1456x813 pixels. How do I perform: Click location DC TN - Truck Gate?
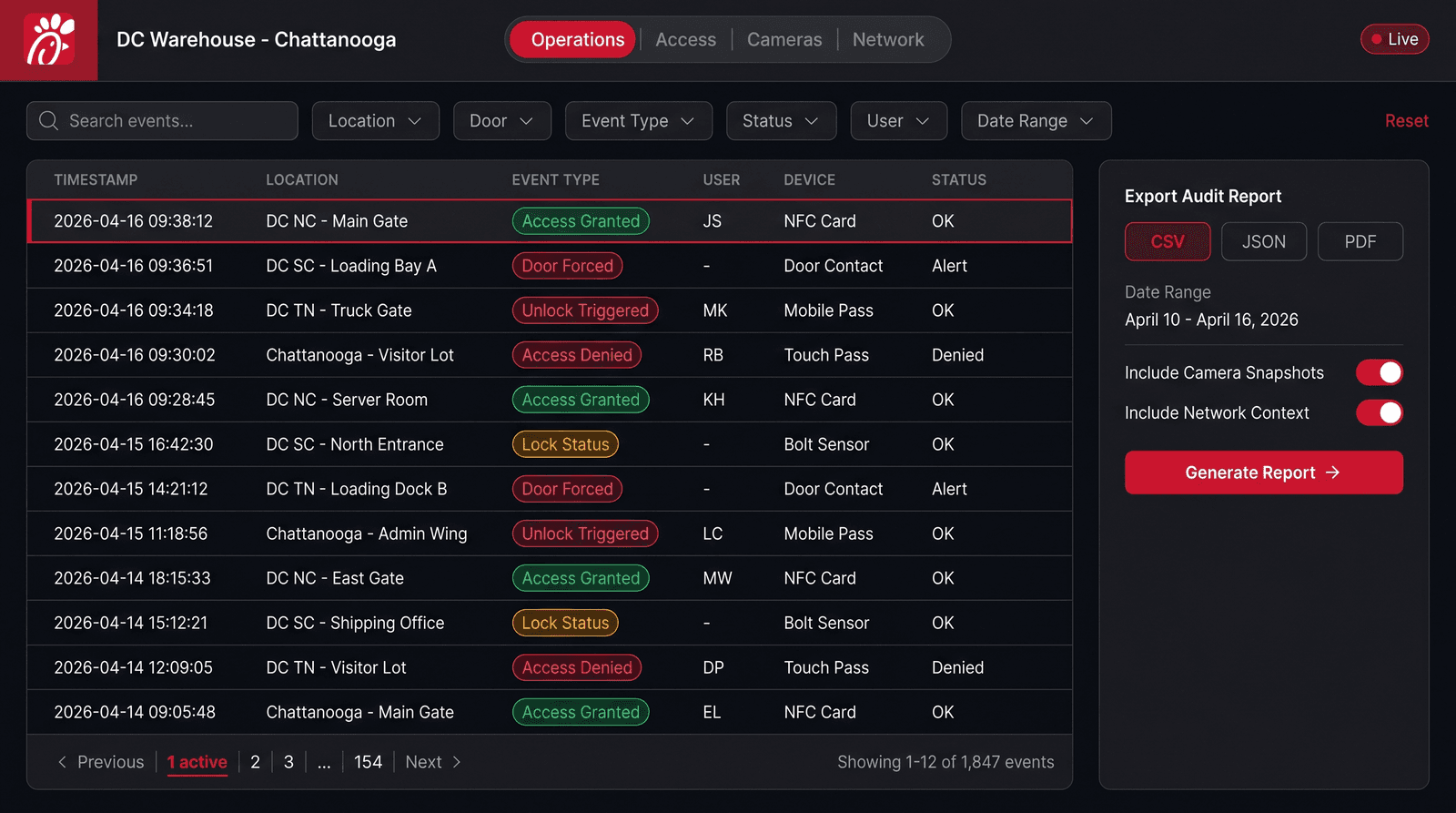point(339,310)
